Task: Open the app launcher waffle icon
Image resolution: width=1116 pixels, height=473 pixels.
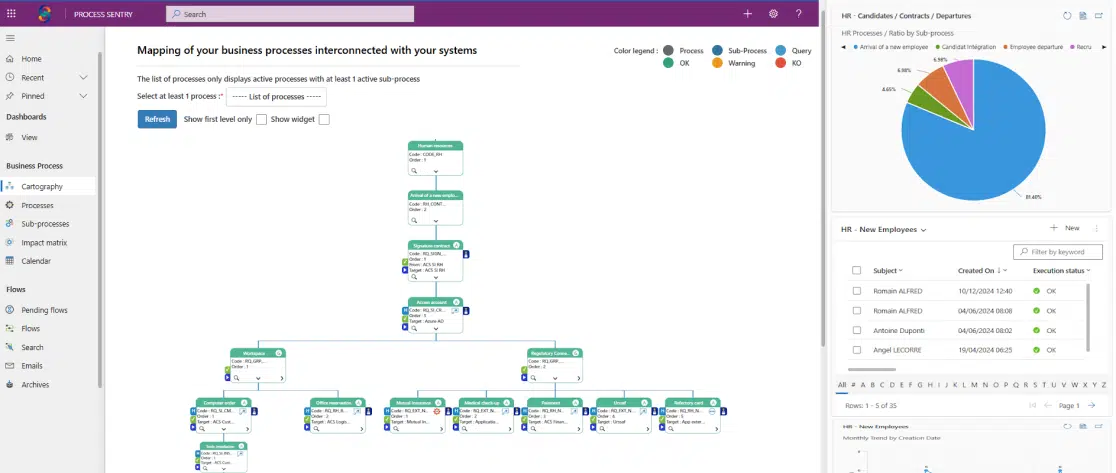Action: [x=11, y=14]
